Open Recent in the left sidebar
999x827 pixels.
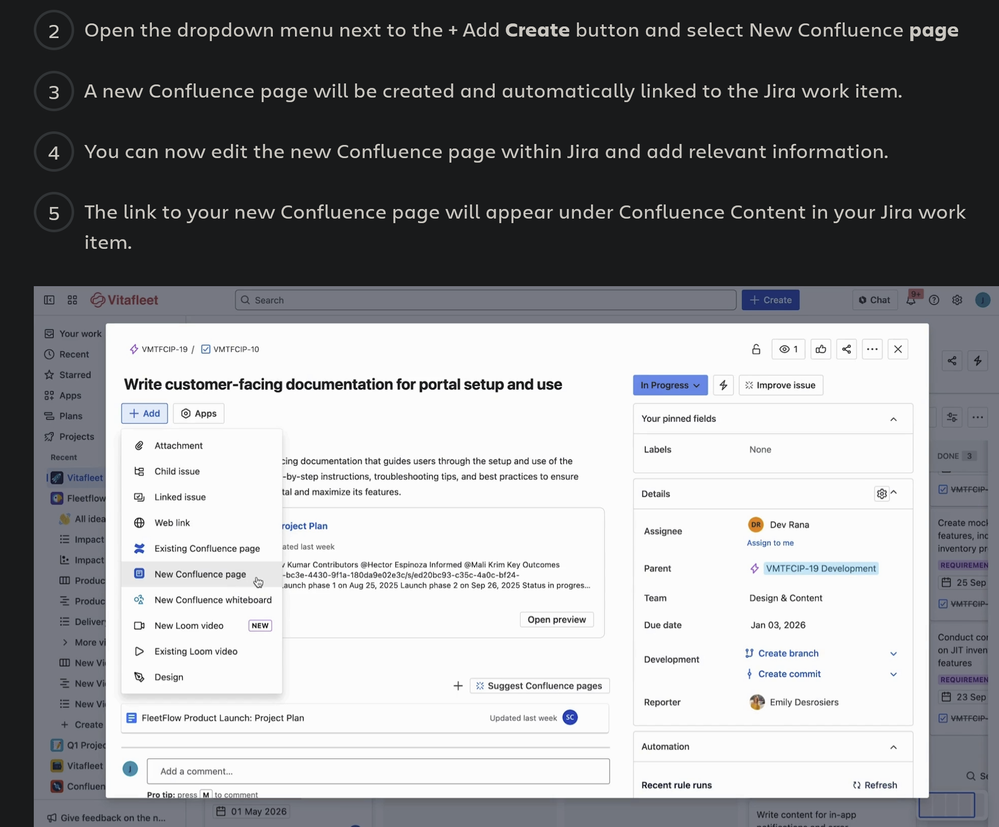[x=67, y=354]
